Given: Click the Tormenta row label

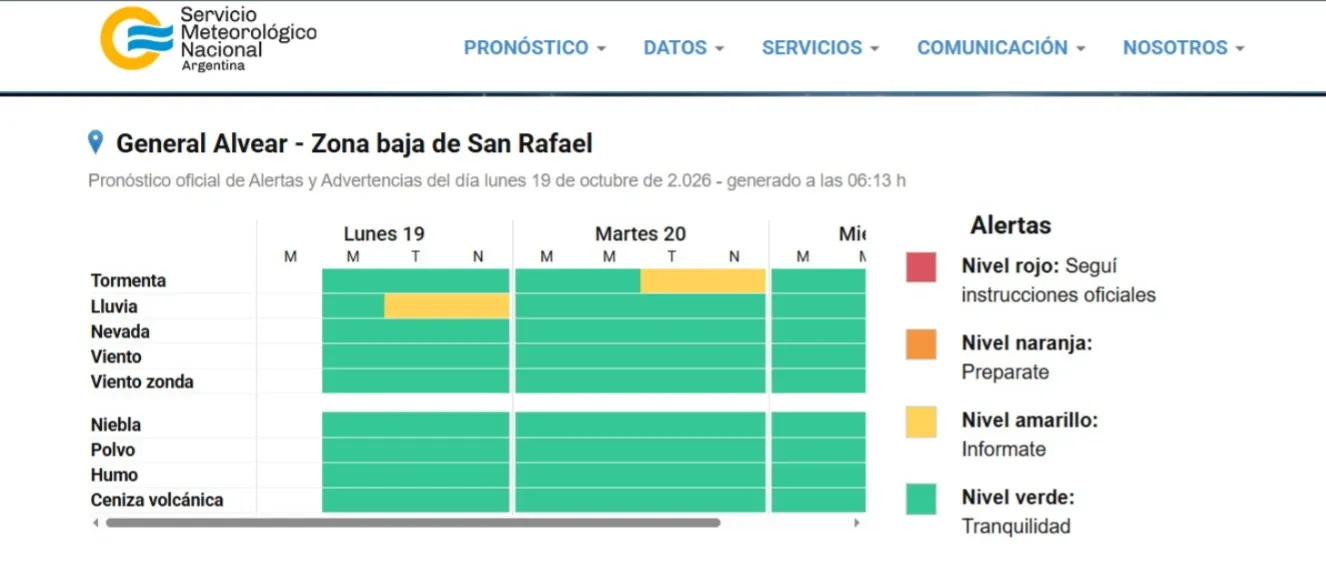Looking at the screenshot, I should point(128,281).
